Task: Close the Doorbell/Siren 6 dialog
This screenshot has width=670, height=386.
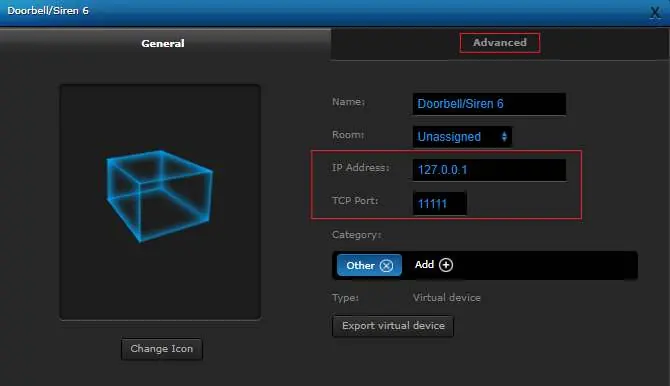Action: click(655, 12)
